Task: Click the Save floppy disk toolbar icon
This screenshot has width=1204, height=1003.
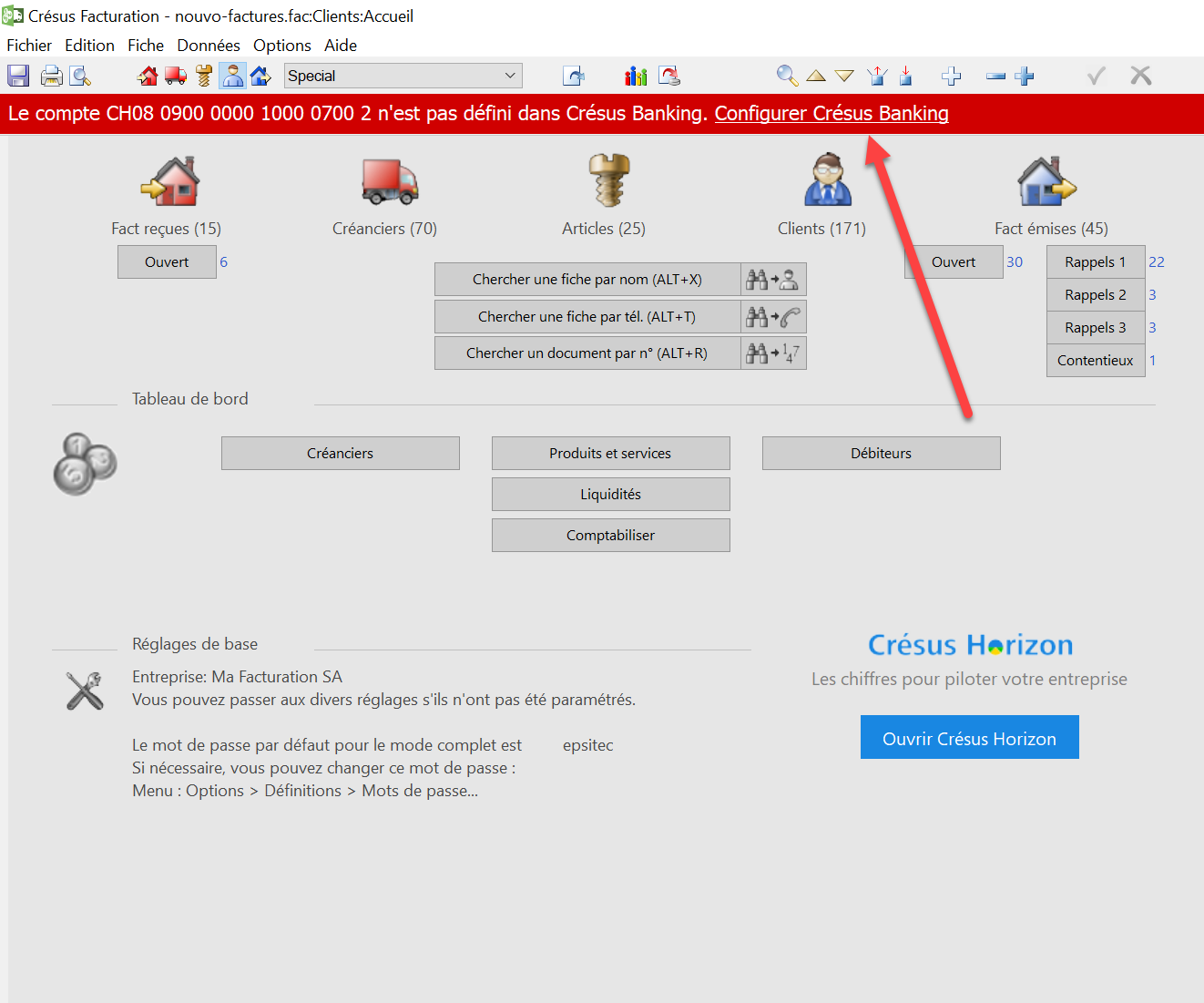Action: 18,76
